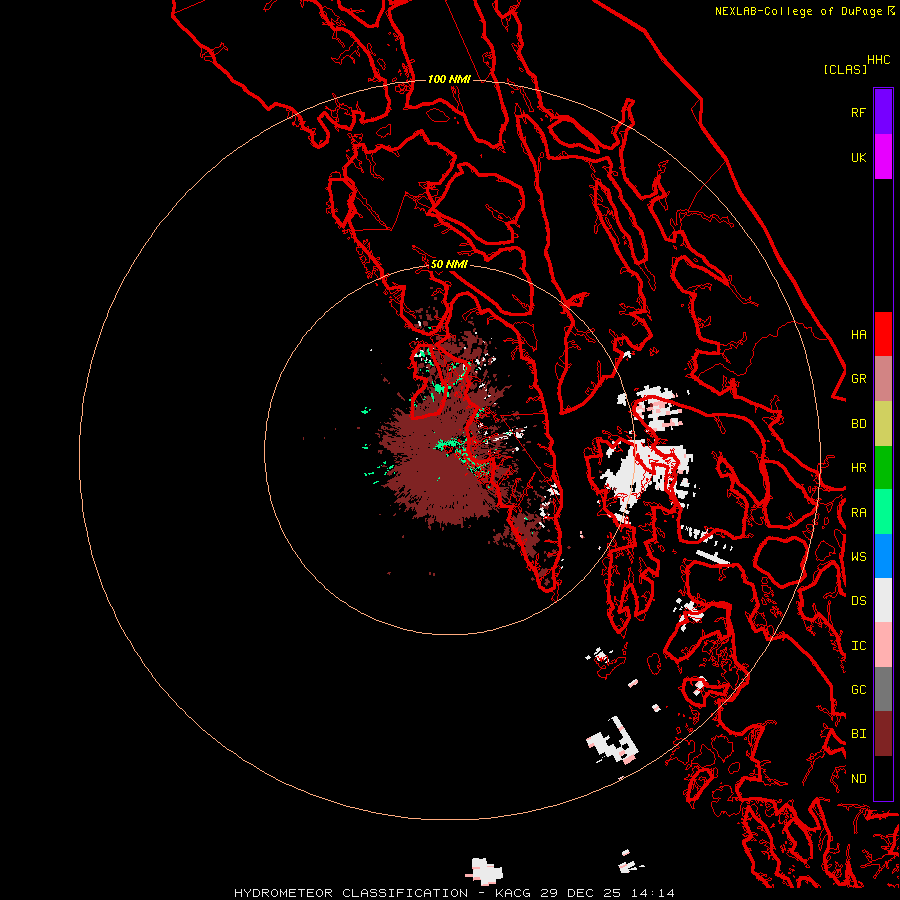Click the GC gray legend swatch
This screenshot has height=900, width=900.
pos(883,689)
